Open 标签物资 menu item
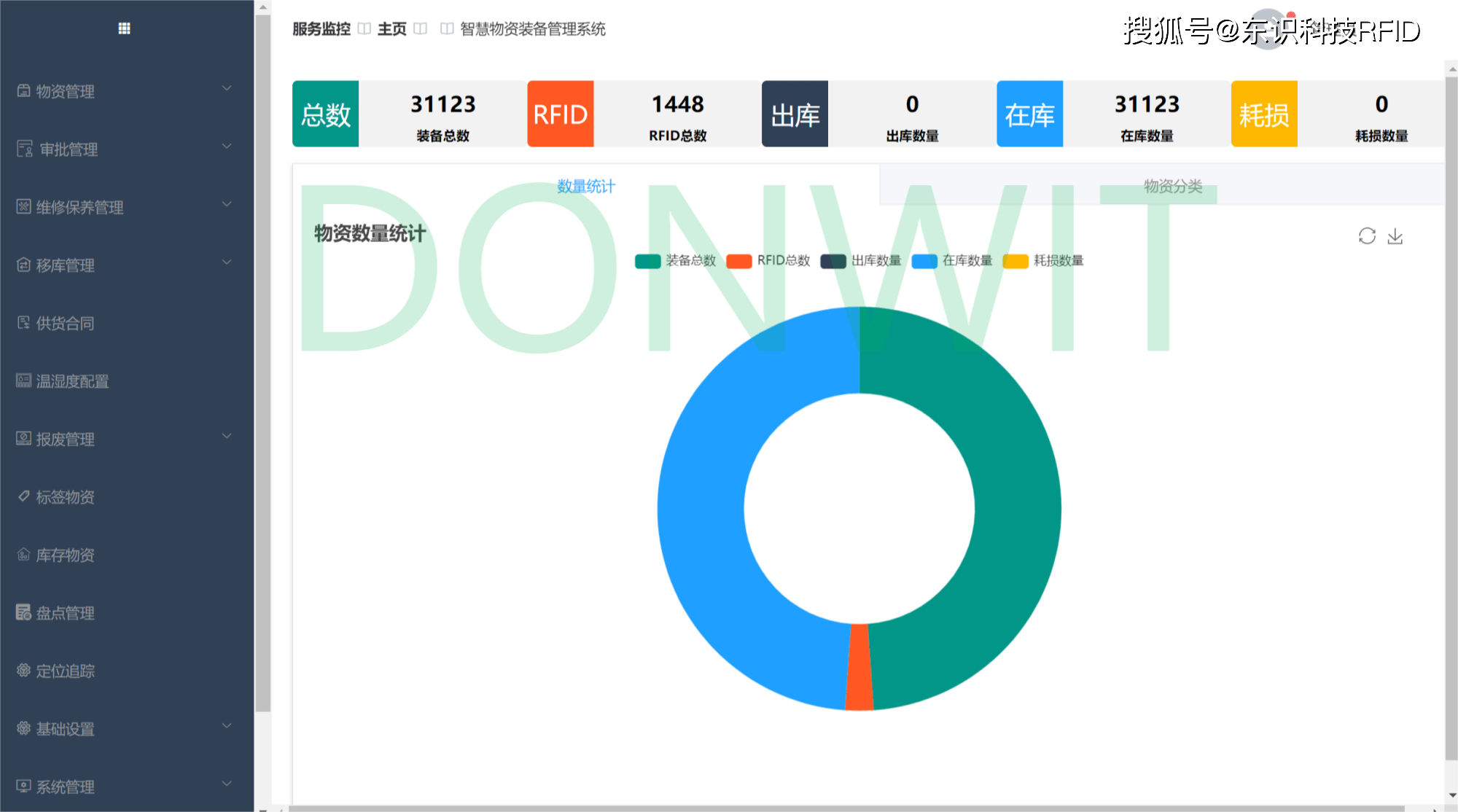This screenshot has height=812, width=1458. click(x=127, y=496)
